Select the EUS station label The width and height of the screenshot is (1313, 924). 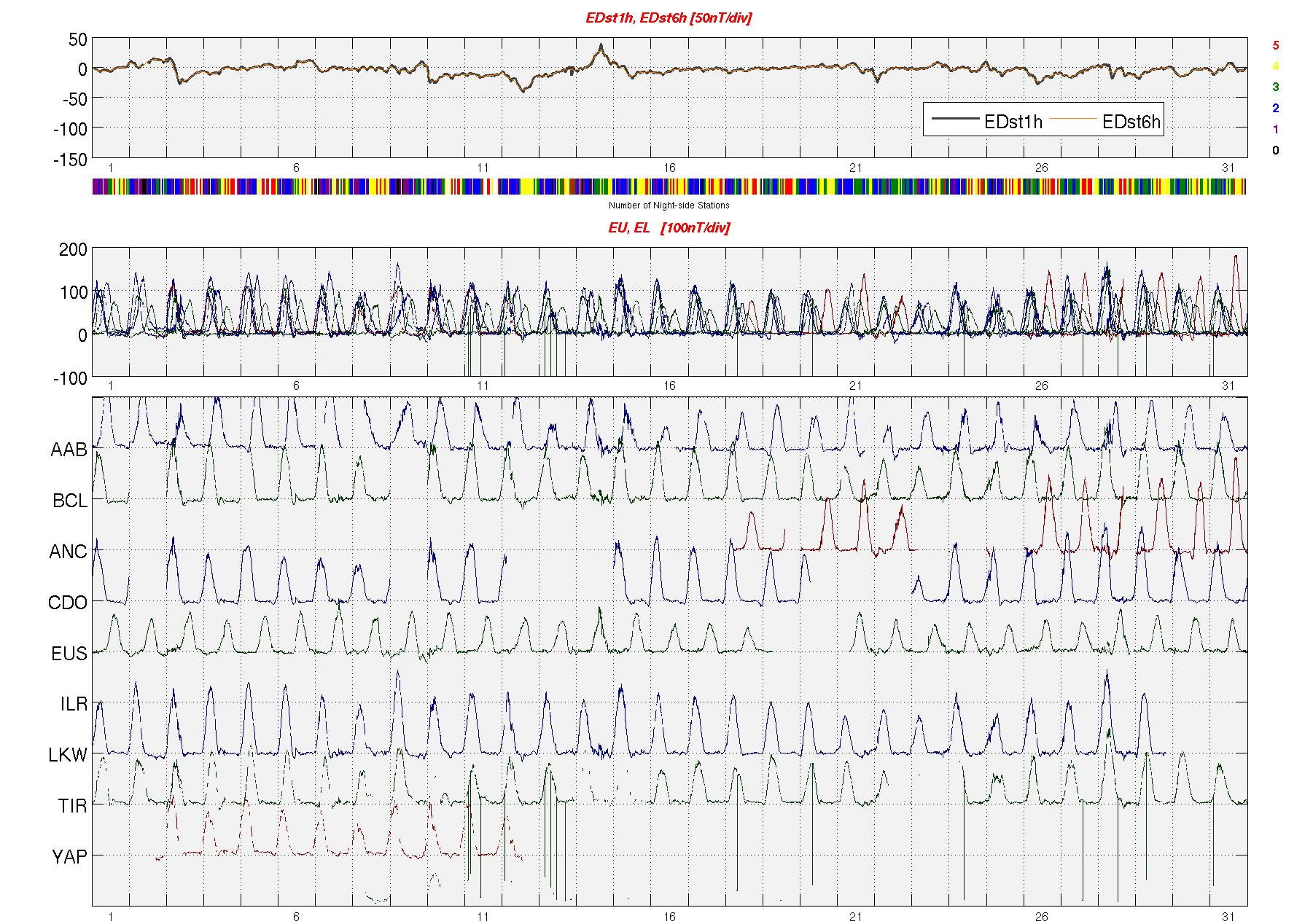click(69, 654)
